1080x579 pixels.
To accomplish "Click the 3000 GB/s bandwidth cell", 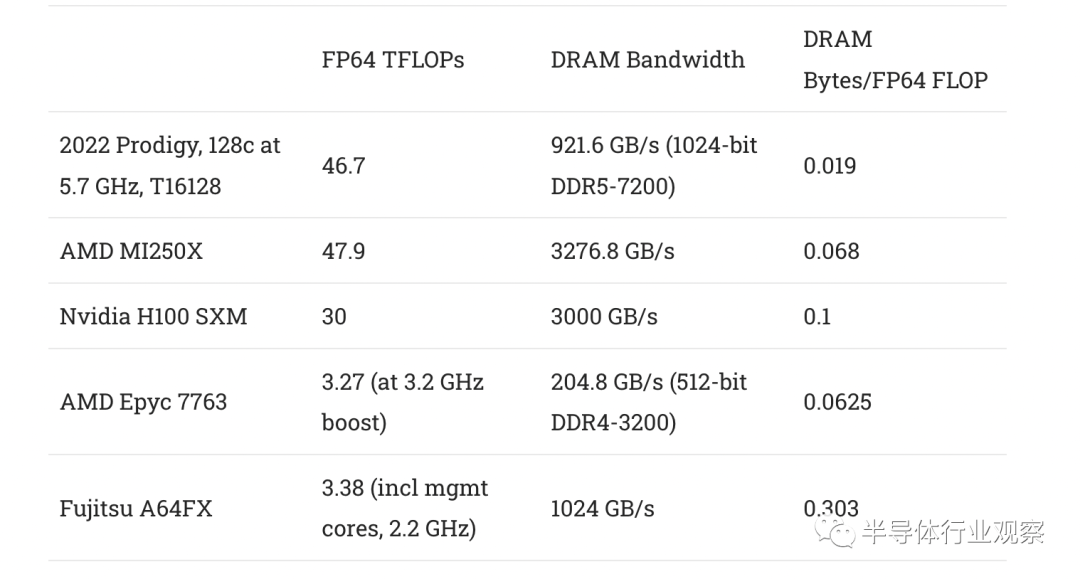I will [604, 317].
